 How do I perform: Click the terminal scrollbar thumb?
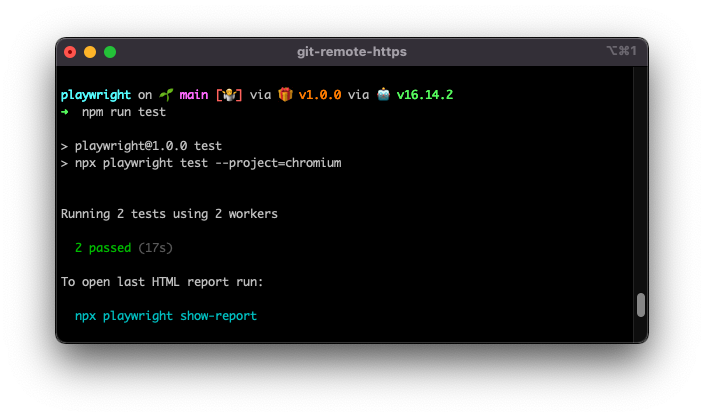point(641,305)
